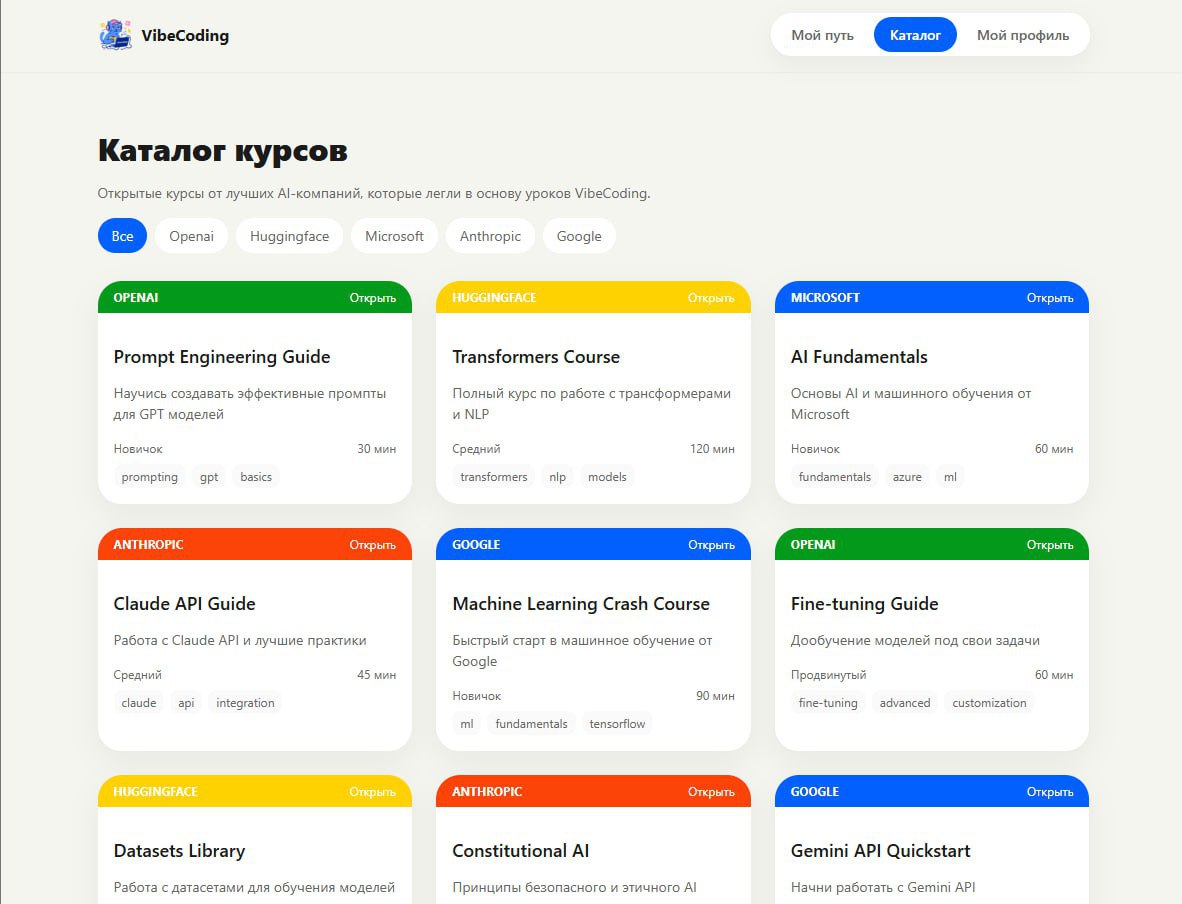Filter courses by Openai

click(191, 236)
